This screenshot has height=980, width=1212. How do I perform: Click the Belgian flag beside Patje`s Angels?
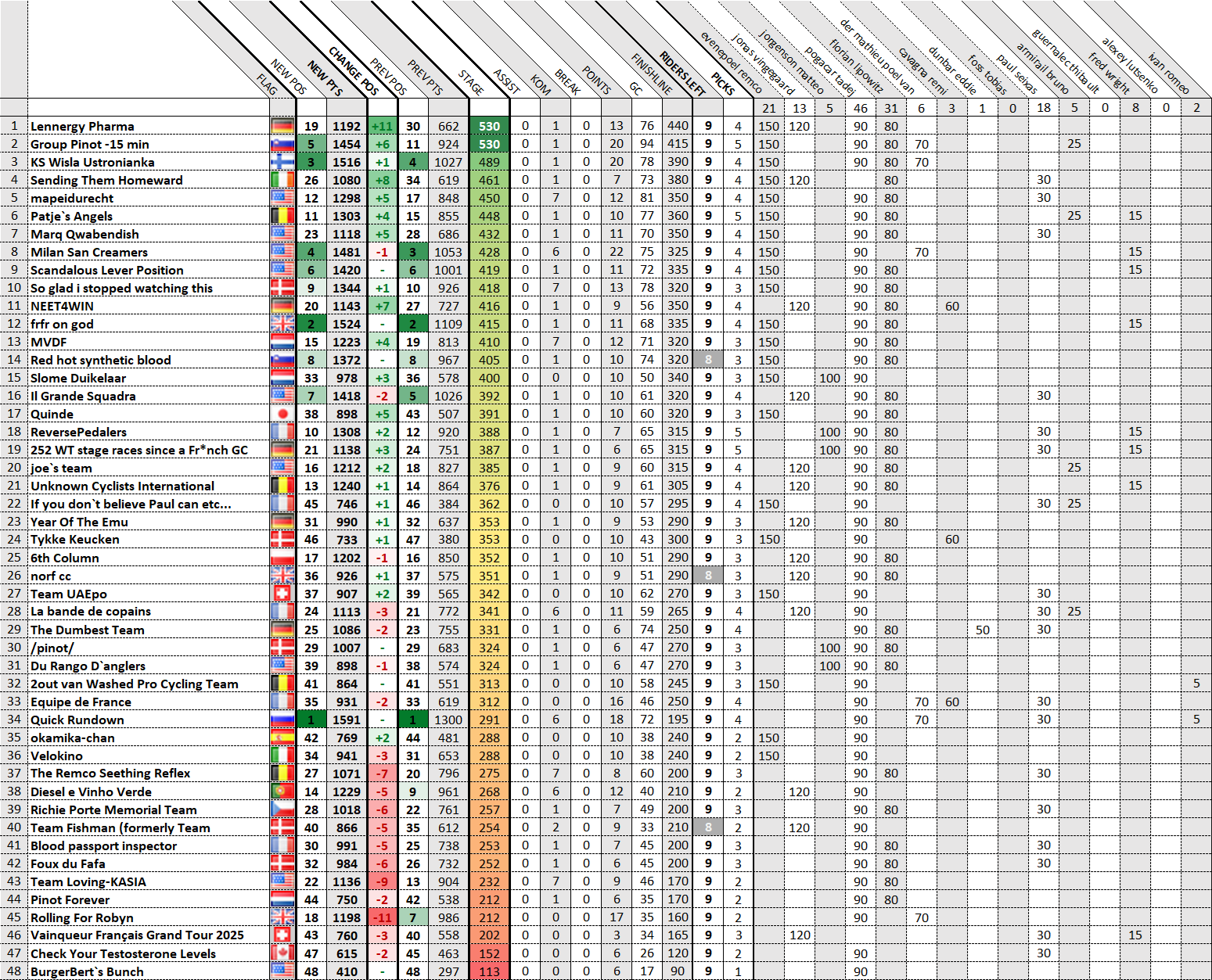click(282, 216)
